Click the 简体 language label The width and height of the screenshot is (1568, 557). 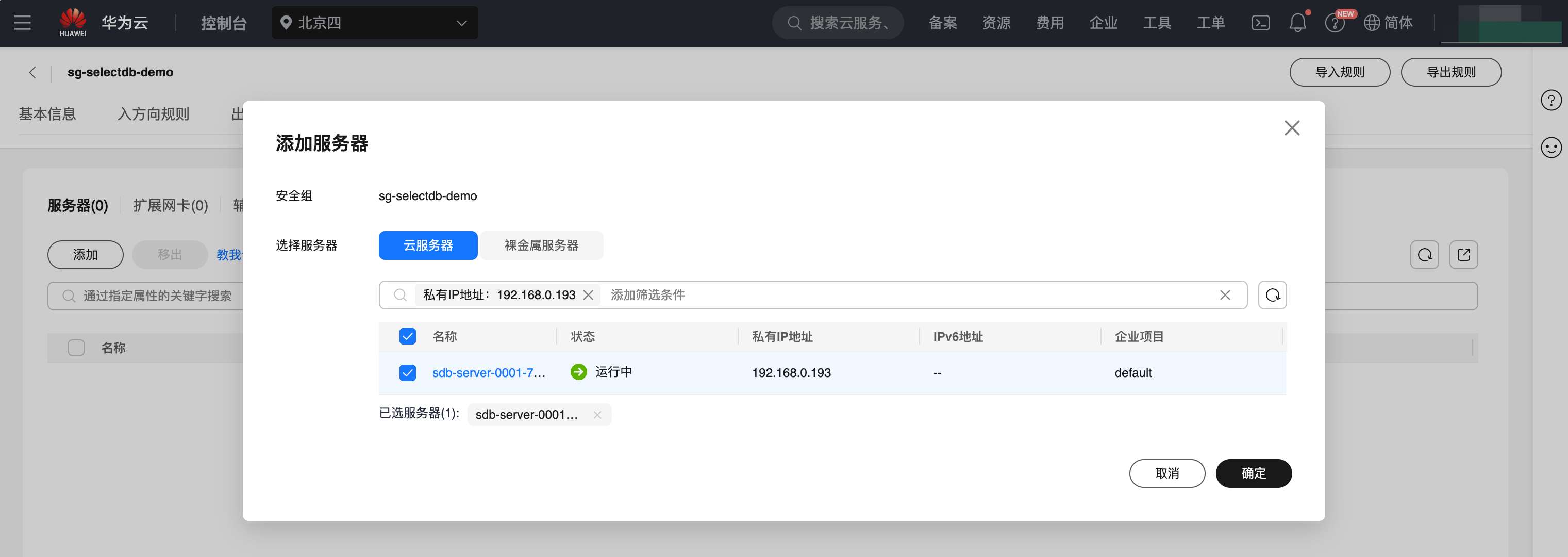[1398, 23]
